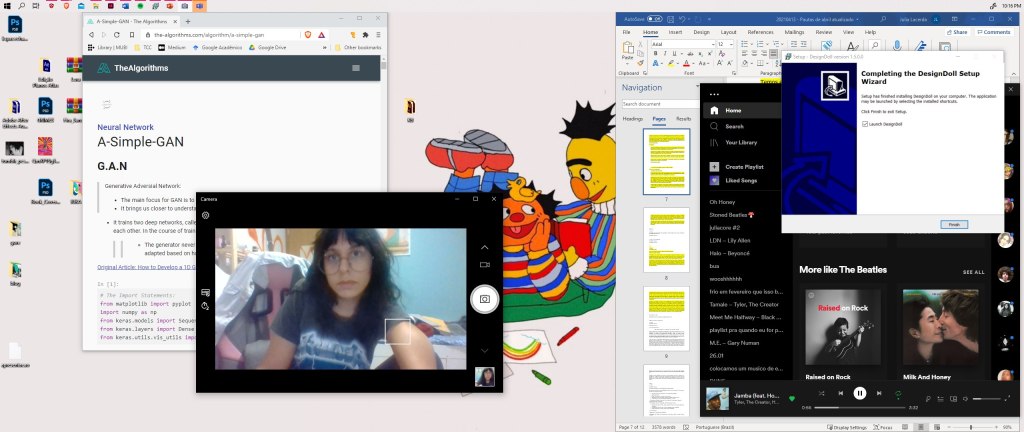Switch to video mode in Camera

[x=485, y=265]
